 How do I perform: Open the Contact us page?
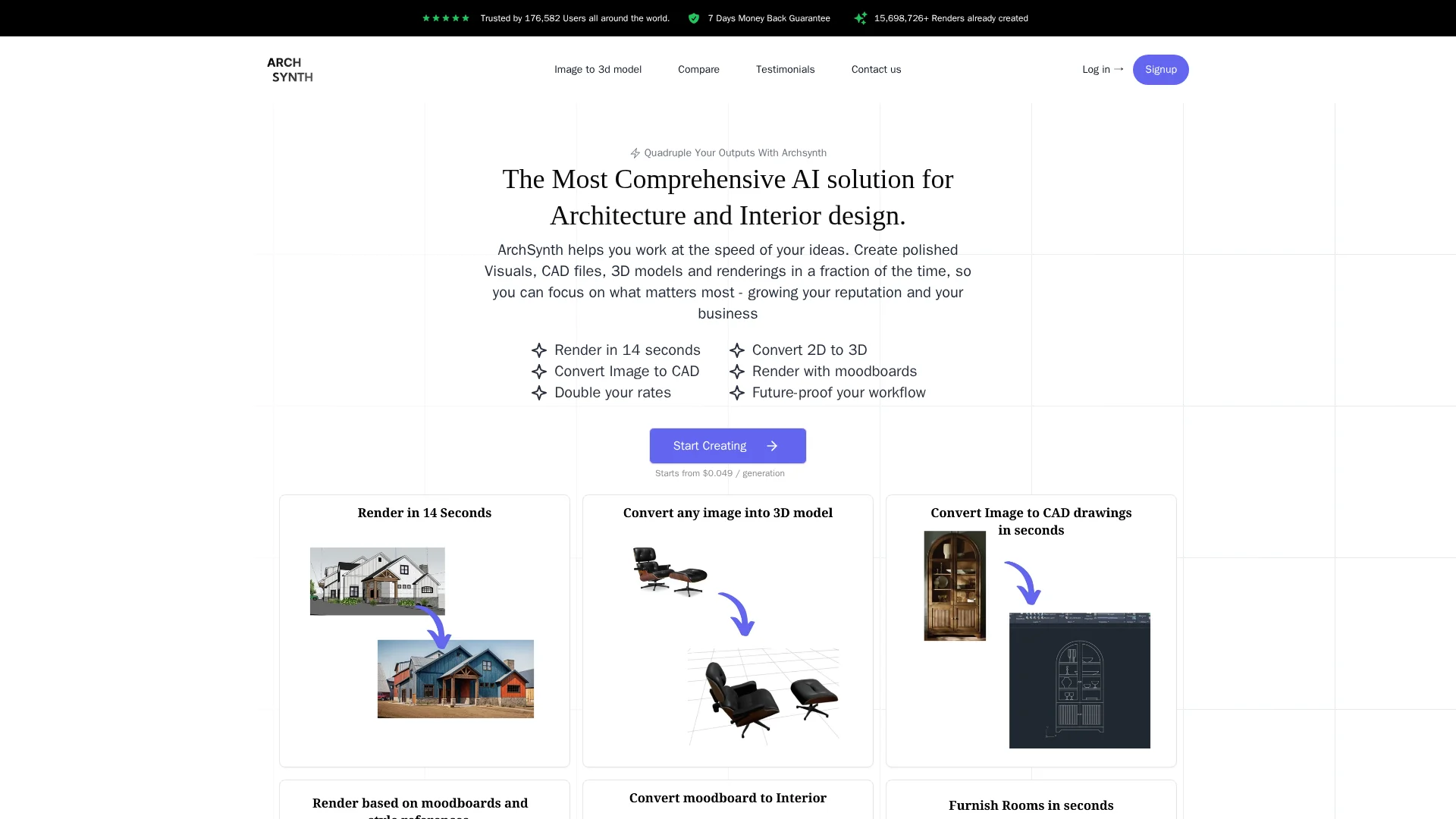click(x=876, y=70)
